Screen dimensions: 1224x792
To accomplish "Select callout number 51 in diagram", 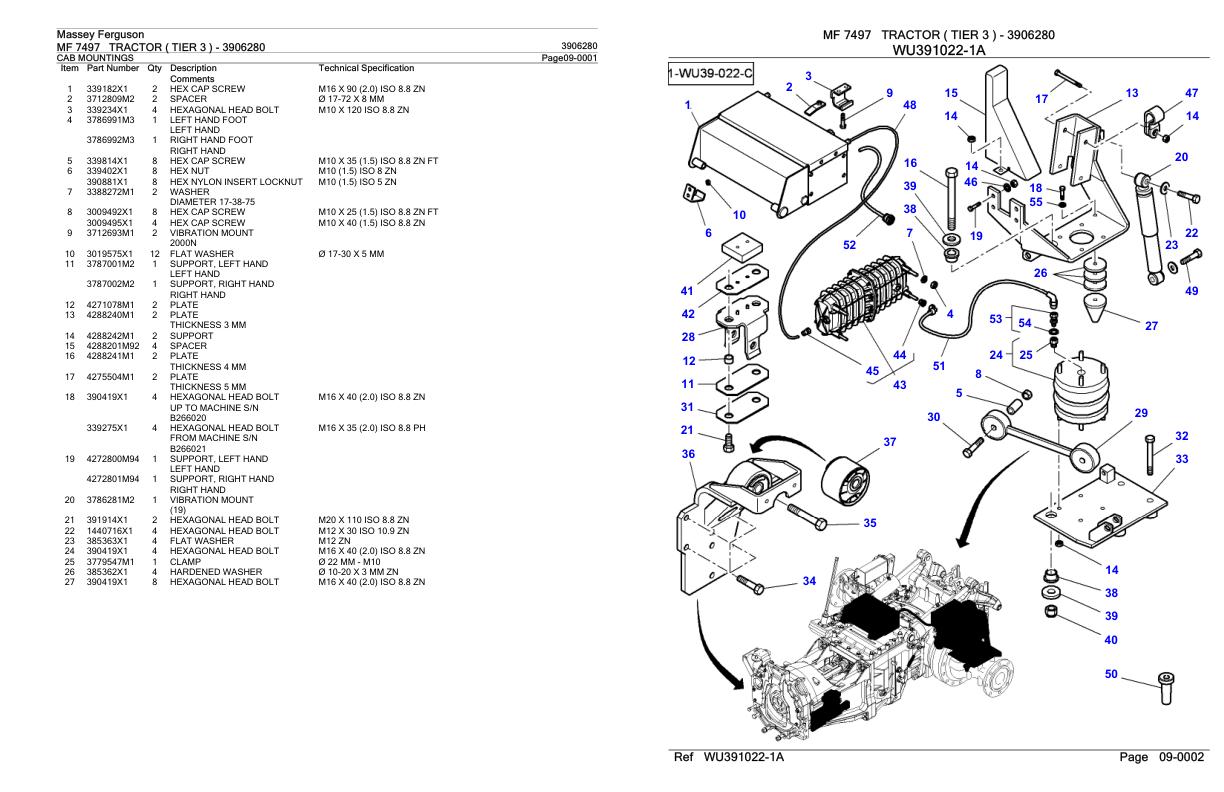I will 939,366.
